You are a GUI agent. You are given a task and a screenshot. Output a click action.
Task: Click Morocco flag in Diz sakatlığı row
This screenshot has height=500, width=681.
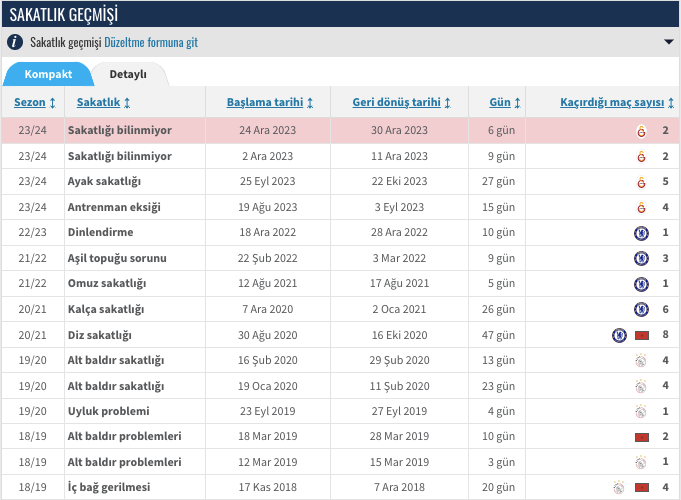tap(641, 335)
